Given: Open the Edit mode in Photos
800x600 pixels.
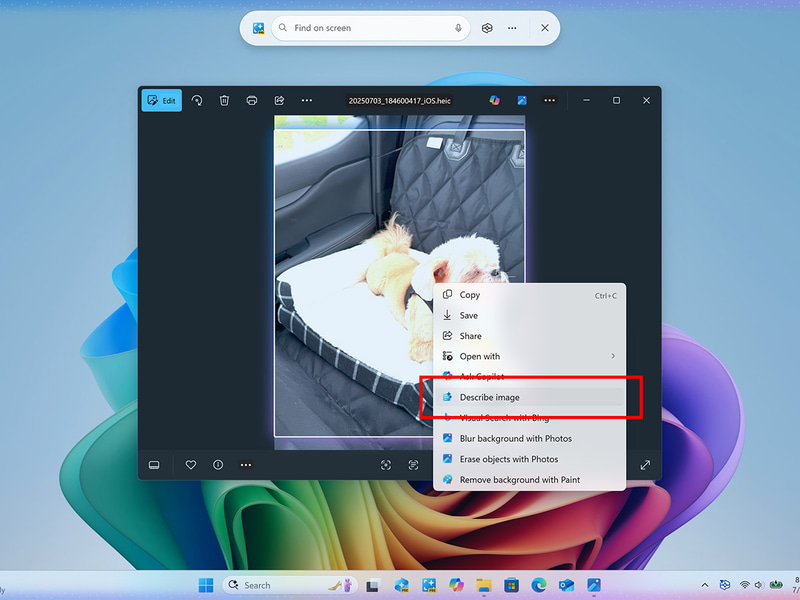Looking at the screenshot, I should pos(162,101).
